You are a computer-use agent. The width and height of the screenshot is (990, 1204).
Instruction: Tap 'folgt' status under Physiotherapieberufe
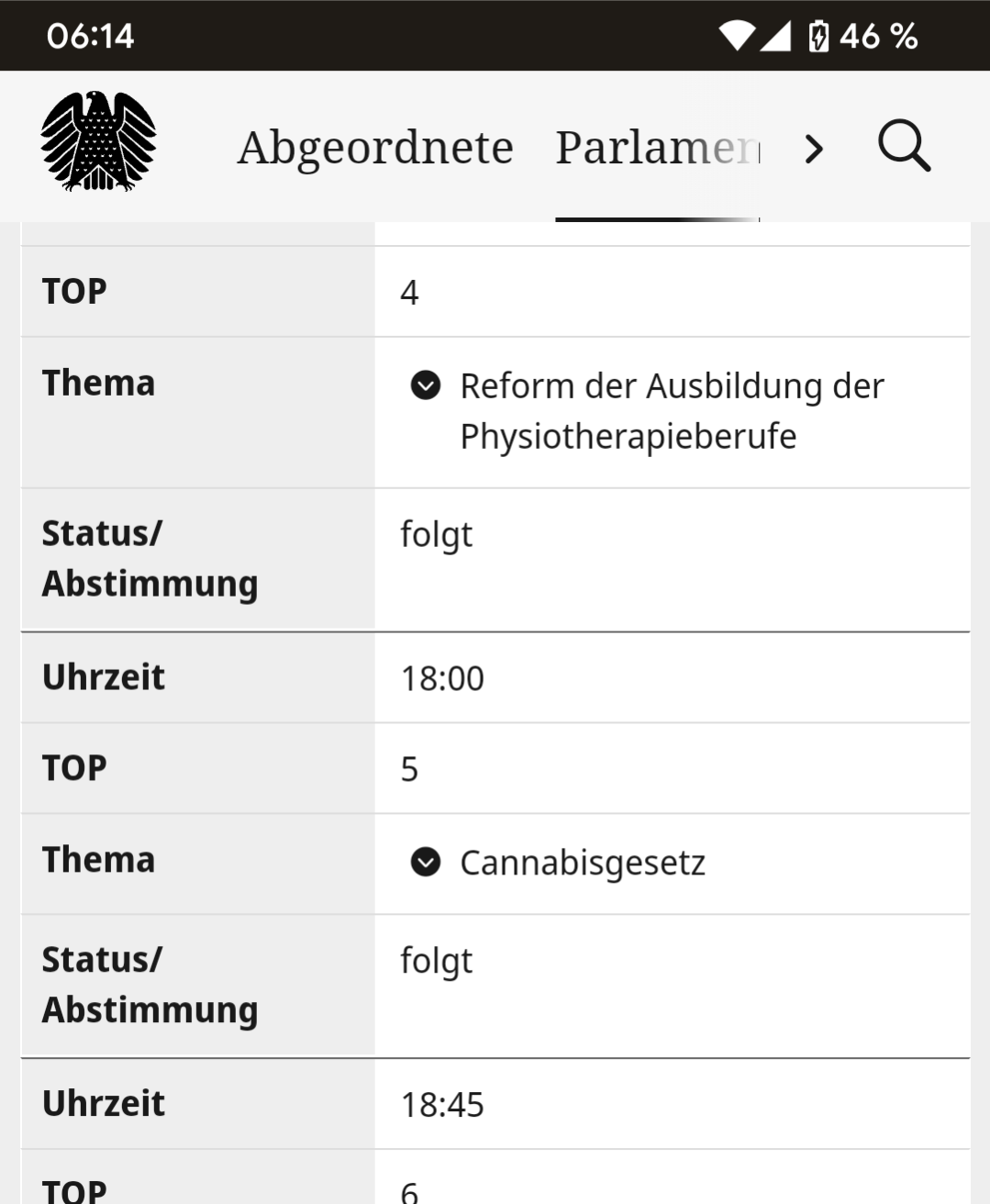click(437, 534)
